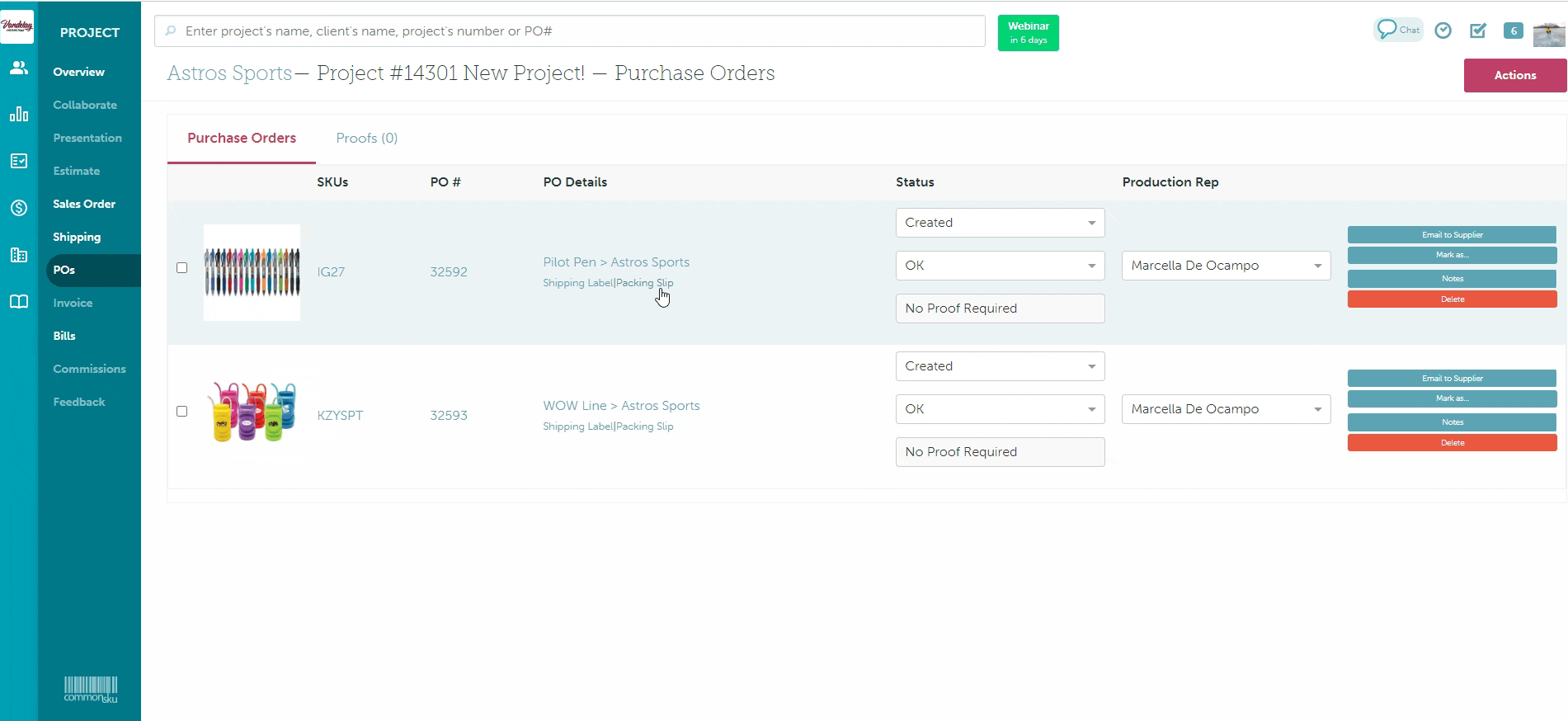Viewport: 1568px width, 721px height.
Task: Click the people icon in left sidebar
Action: click(x=19, y=68)
